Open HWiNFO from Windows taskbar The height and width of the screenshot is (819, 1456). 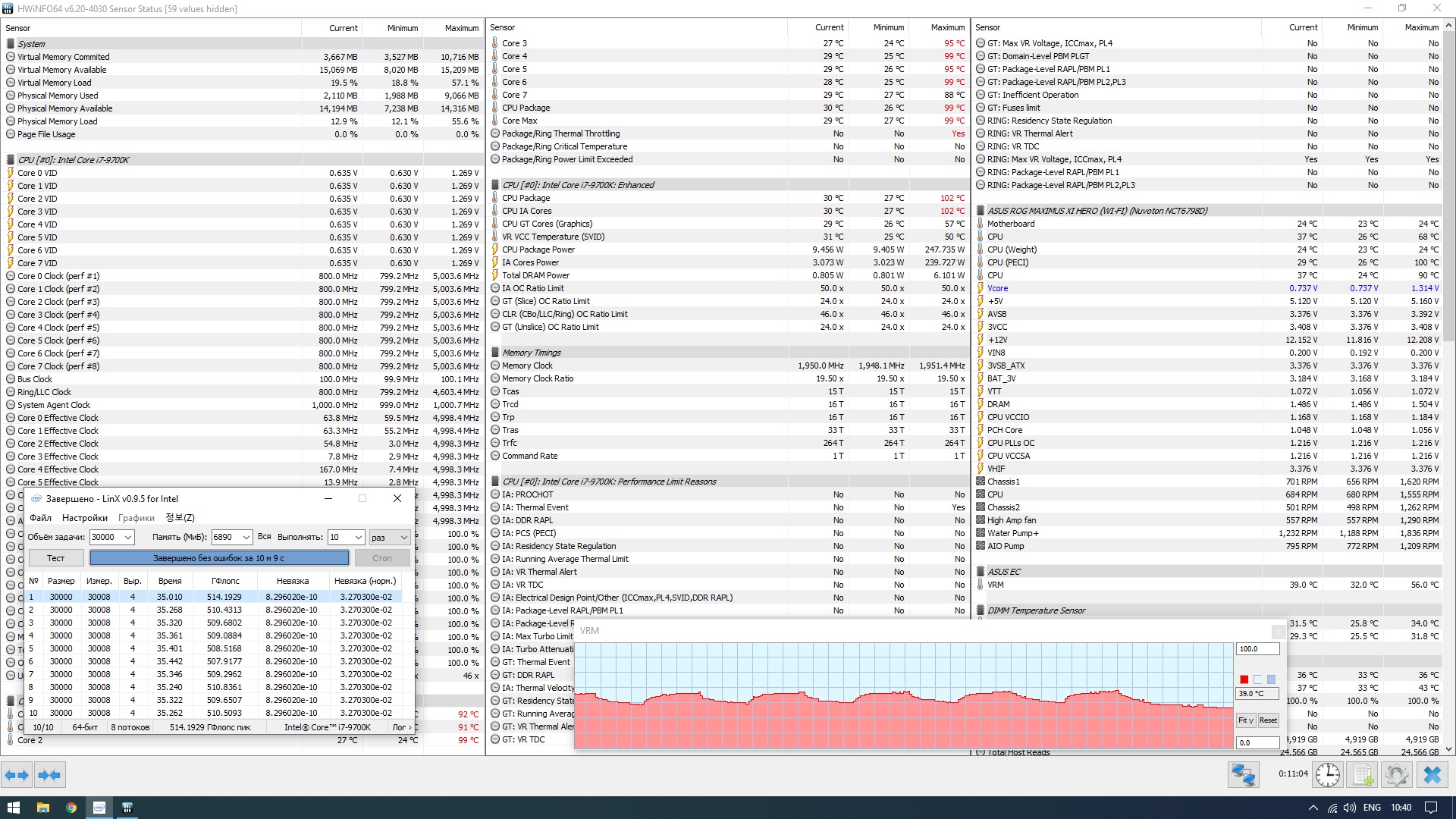(127, 808)
